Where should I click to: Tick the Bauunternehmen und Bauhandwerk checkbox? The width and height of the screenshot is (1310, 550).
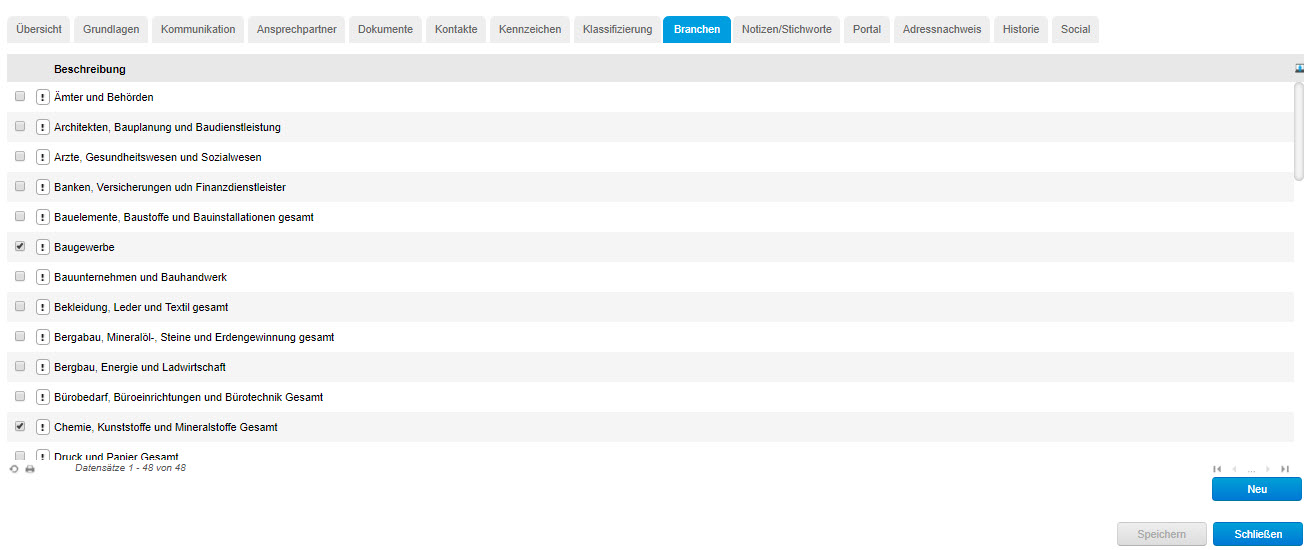(x=20, y=276)
